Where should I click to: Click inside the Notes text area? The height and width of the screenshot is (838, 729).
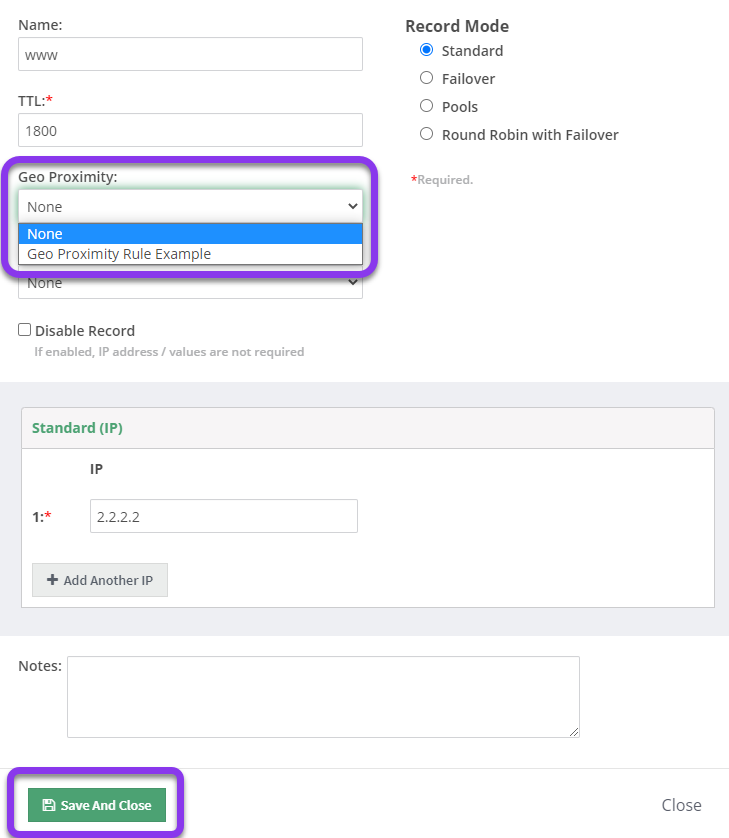[x=323, y=697]
